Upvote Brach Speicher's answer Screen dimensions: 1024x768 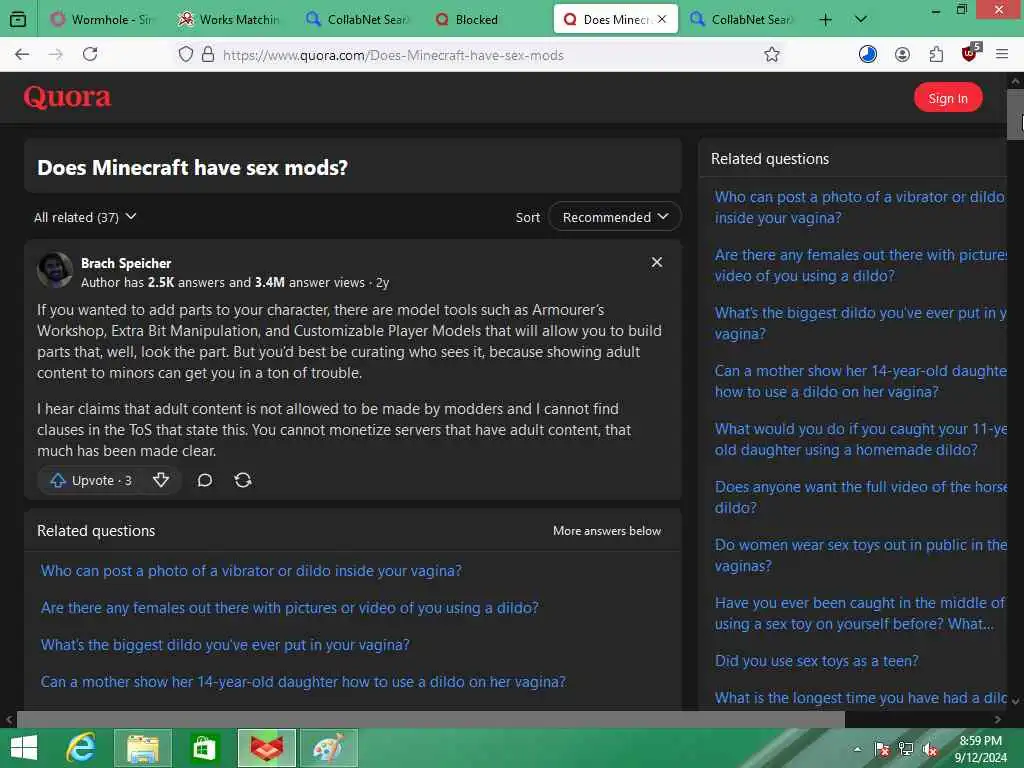pos(91,481)
